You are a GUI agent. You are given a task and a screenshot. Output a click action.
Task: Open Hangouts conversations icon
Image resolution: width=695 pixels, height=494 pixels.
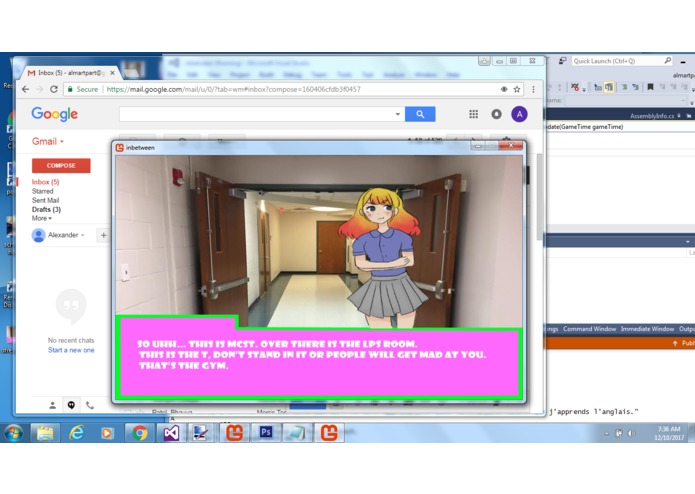[71, 405]
